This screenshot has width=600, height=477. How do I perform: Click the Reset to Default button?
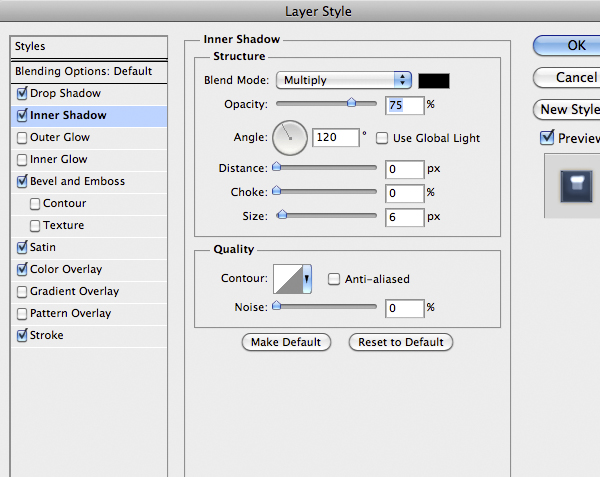[401, 342]
